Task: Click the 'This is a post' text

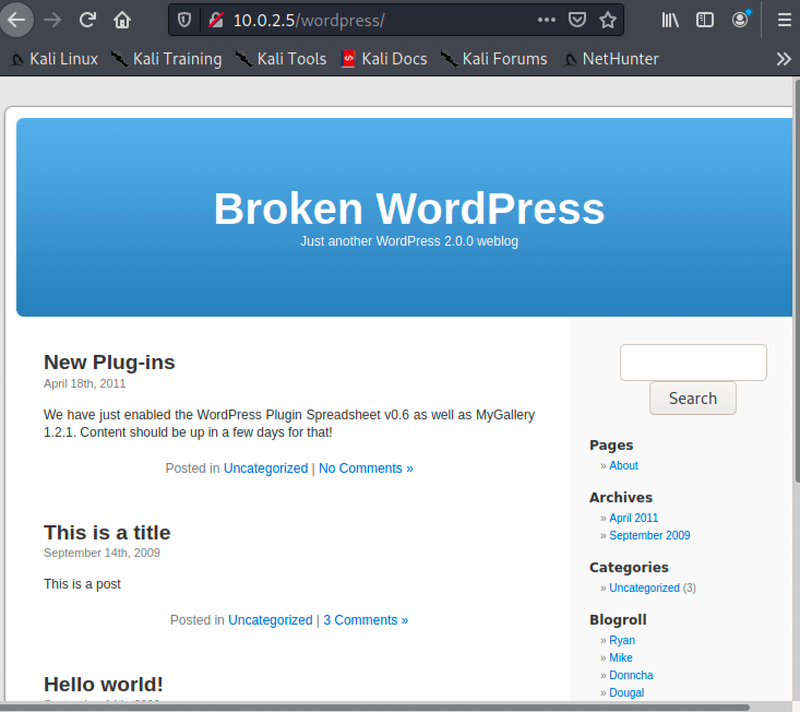Action: click(82, 584)
